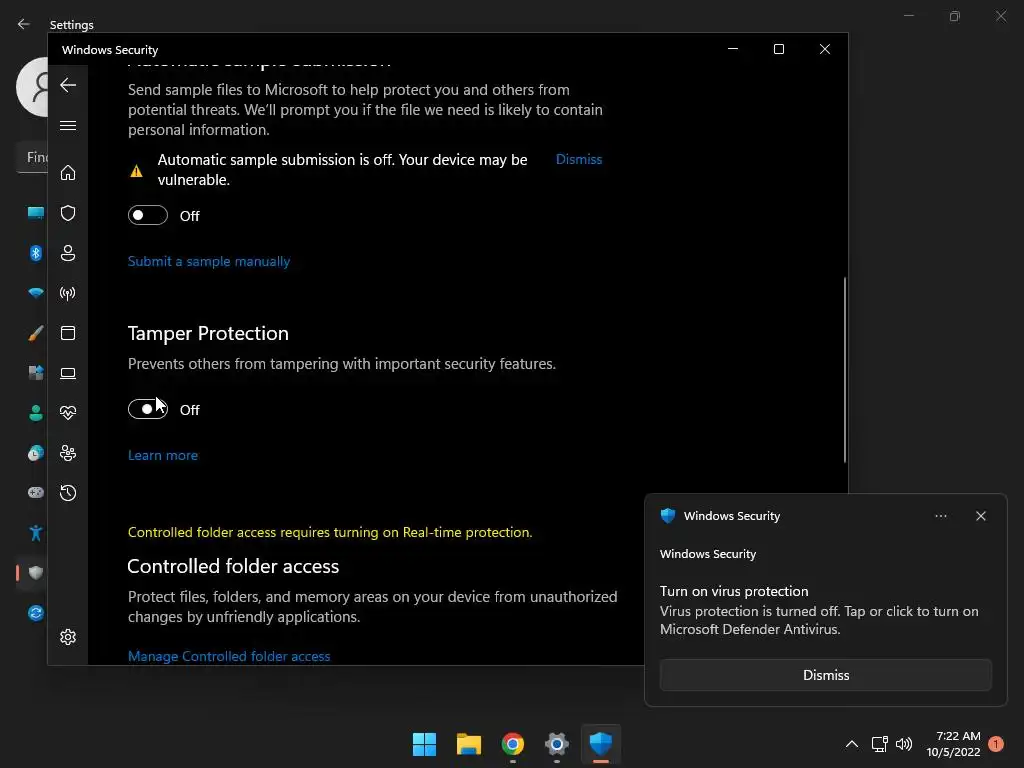Click the Settings search box
The height and width of the screenshot is (768, 1024).
coord(33,157)
